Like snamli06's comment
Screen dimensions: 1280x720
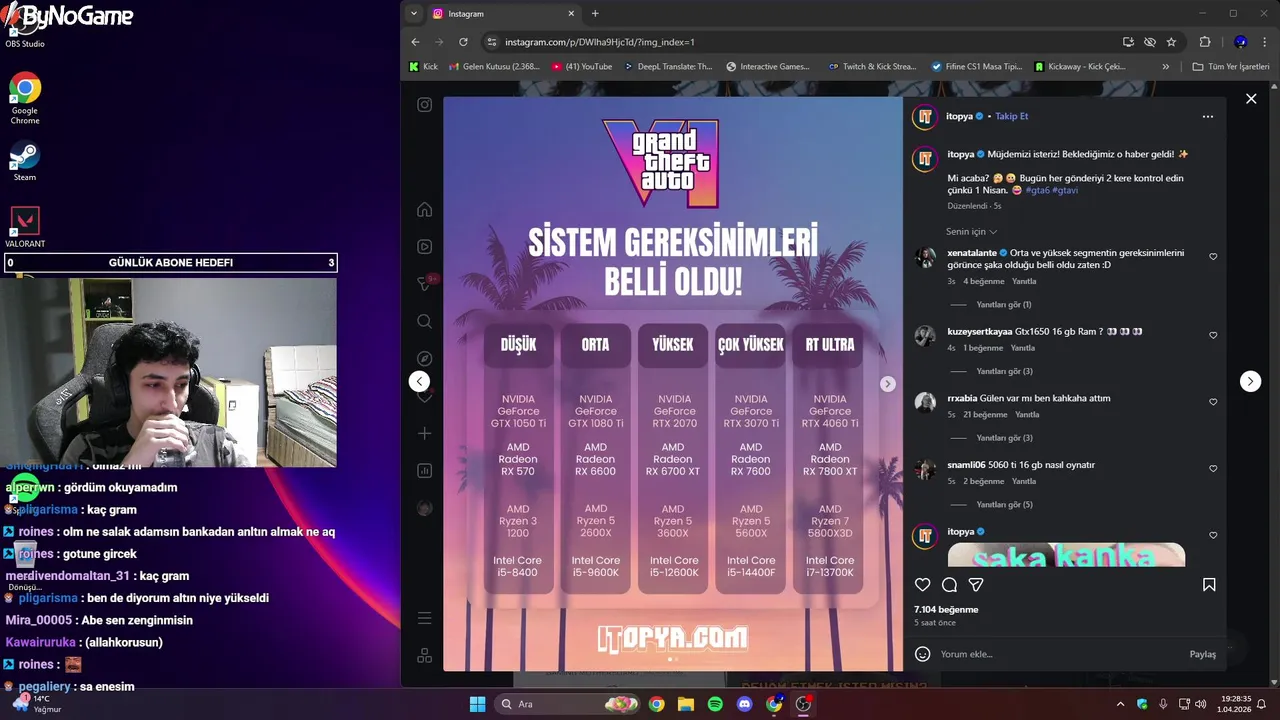pyautogui.click(x=1213, y=469)
